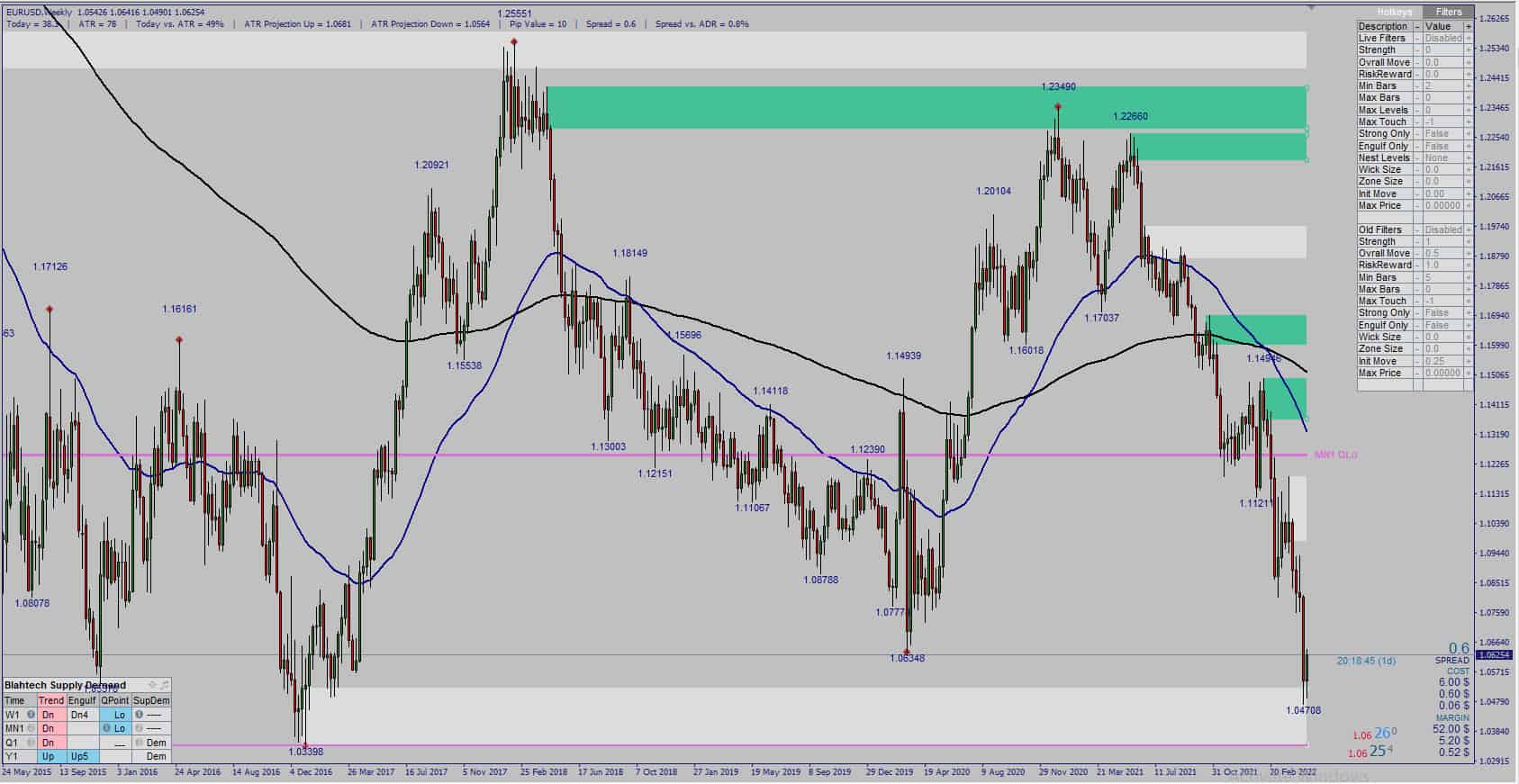Screen dimensions: 1519x784
Task: Select the Nest Levels 'None' value
Action: point(1442,158)
